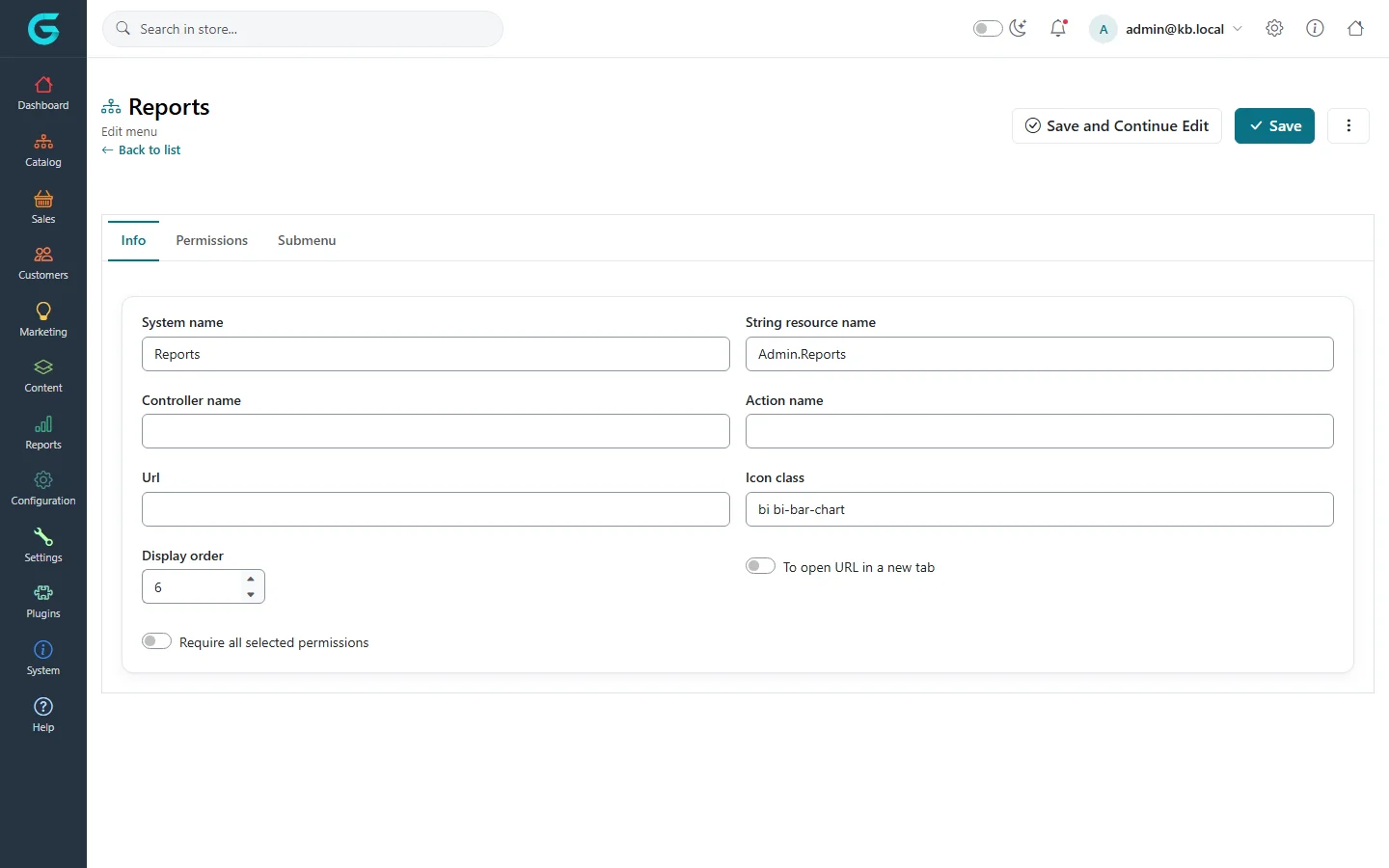Open the Help question mark icon

[x=43, y=707]
